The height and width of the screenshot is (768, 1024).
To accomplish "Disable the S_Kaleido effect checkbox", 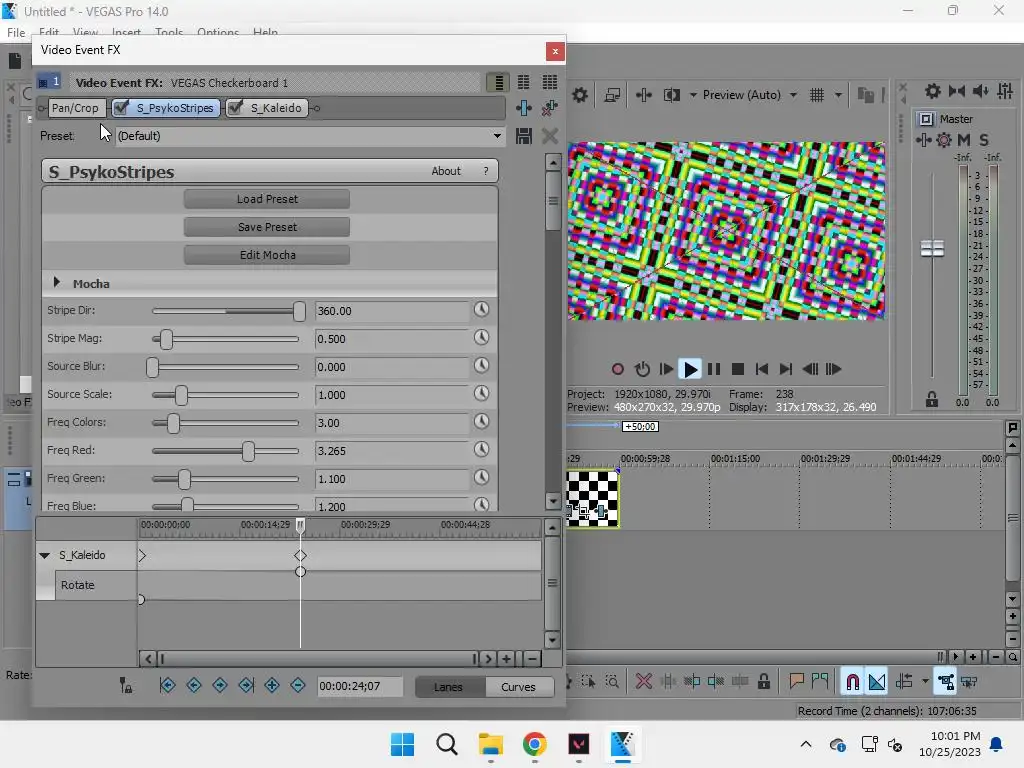I will click(x=236, y=108).
